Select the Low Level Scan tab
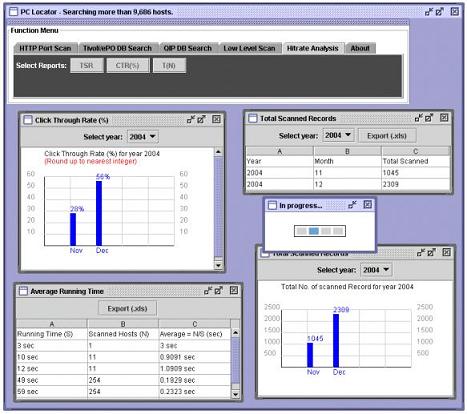 (249, 48)
